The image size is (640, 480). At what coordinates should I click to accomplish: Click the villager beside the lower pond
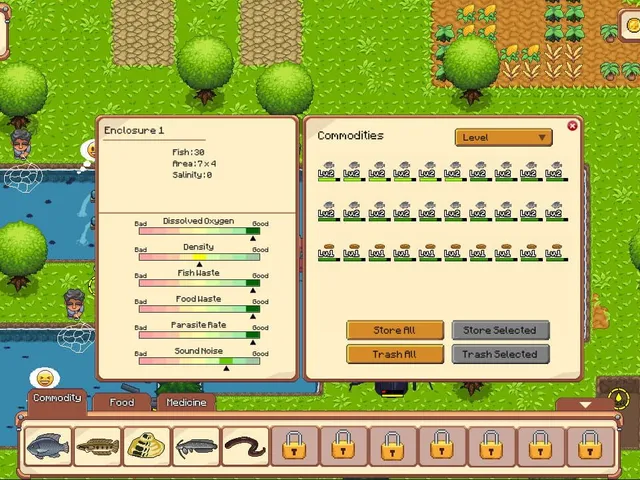click(x=74, y=304)
